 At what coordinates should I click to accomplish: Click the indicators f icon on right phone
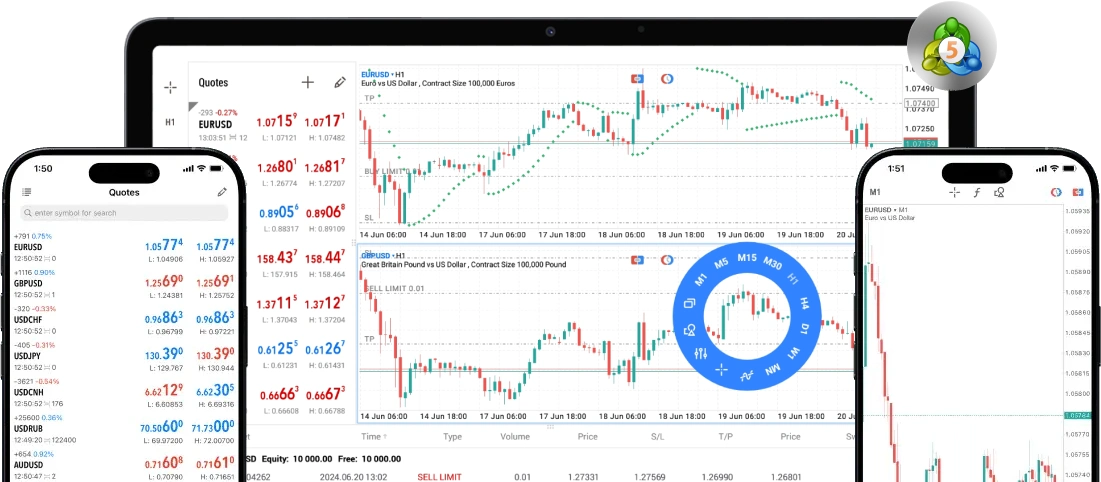pyautogui.click(x=976, y=193)
